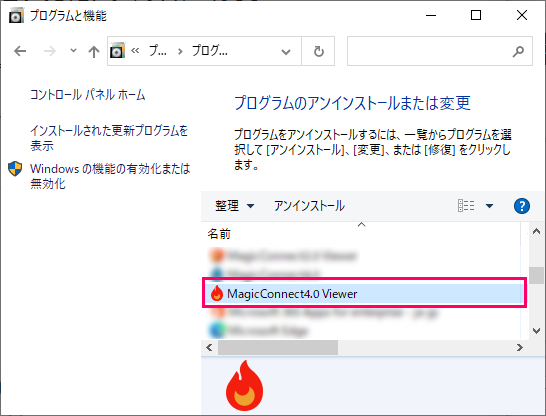This screenshot has width=546, height=416.
Task: Change view with the view layout icon
Action: pyautogui.click(x=466, y=206)
